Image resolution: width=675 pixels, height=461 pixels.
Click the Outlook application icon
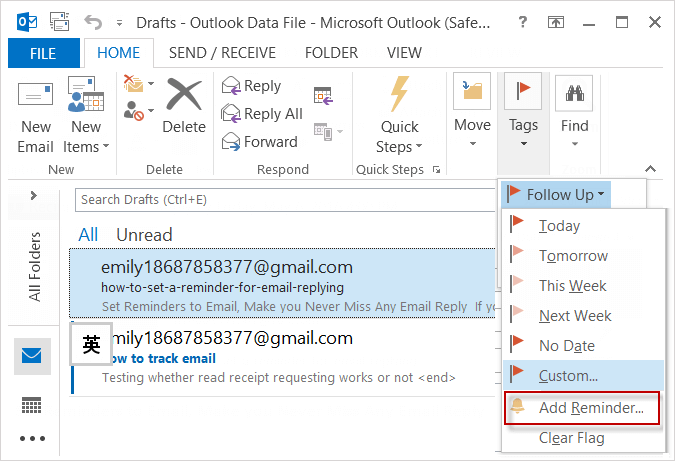[27, 22]
